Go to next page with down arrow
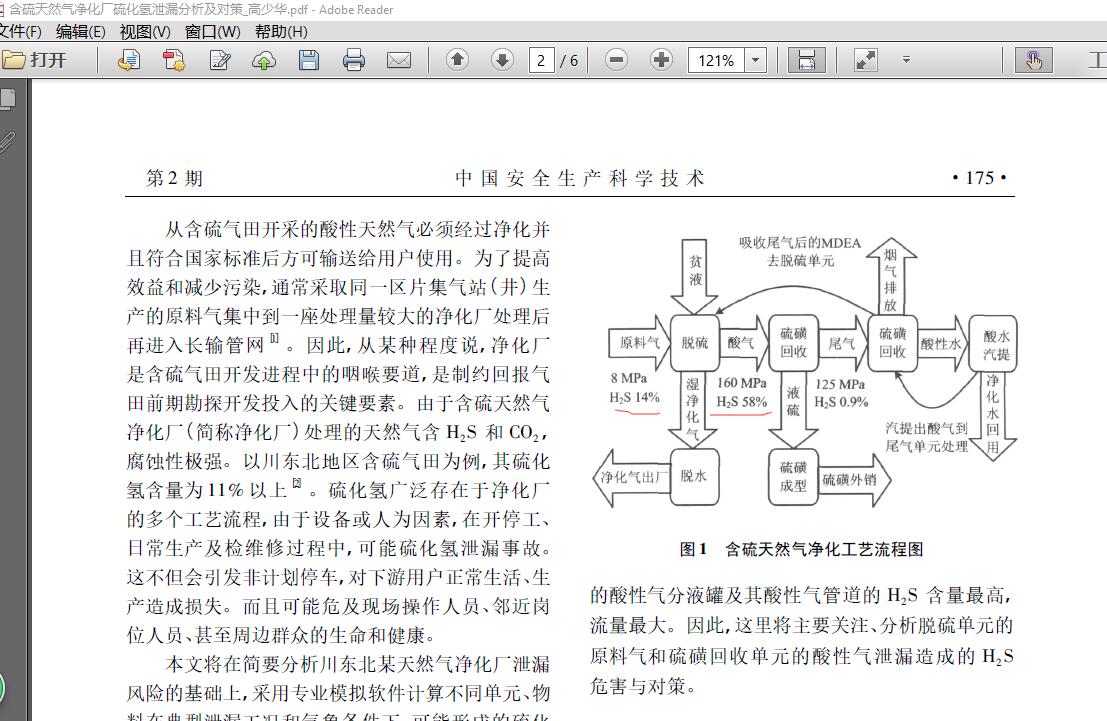1107x721 pixels. click(x=503, y=60)
